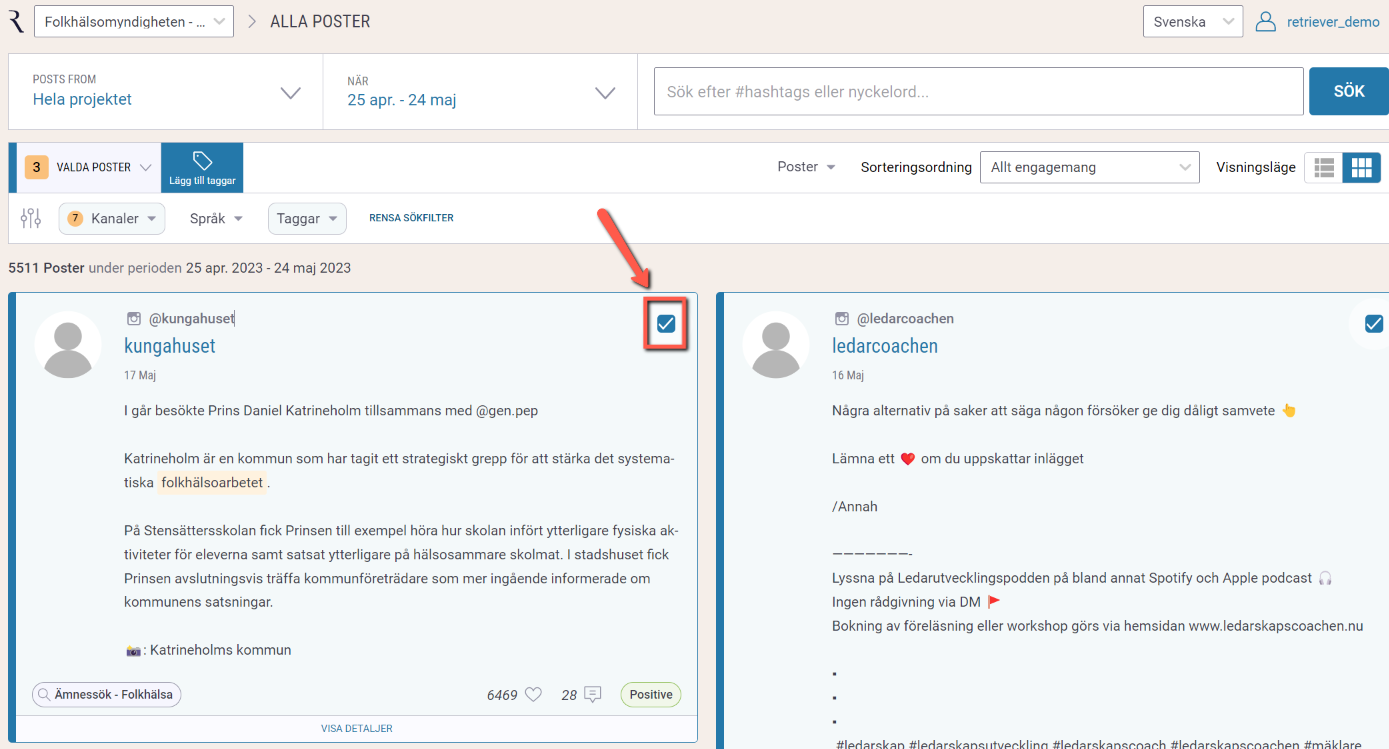
Task: Click Visa detaljer on kungahuset post
Action: pos(357,729)
